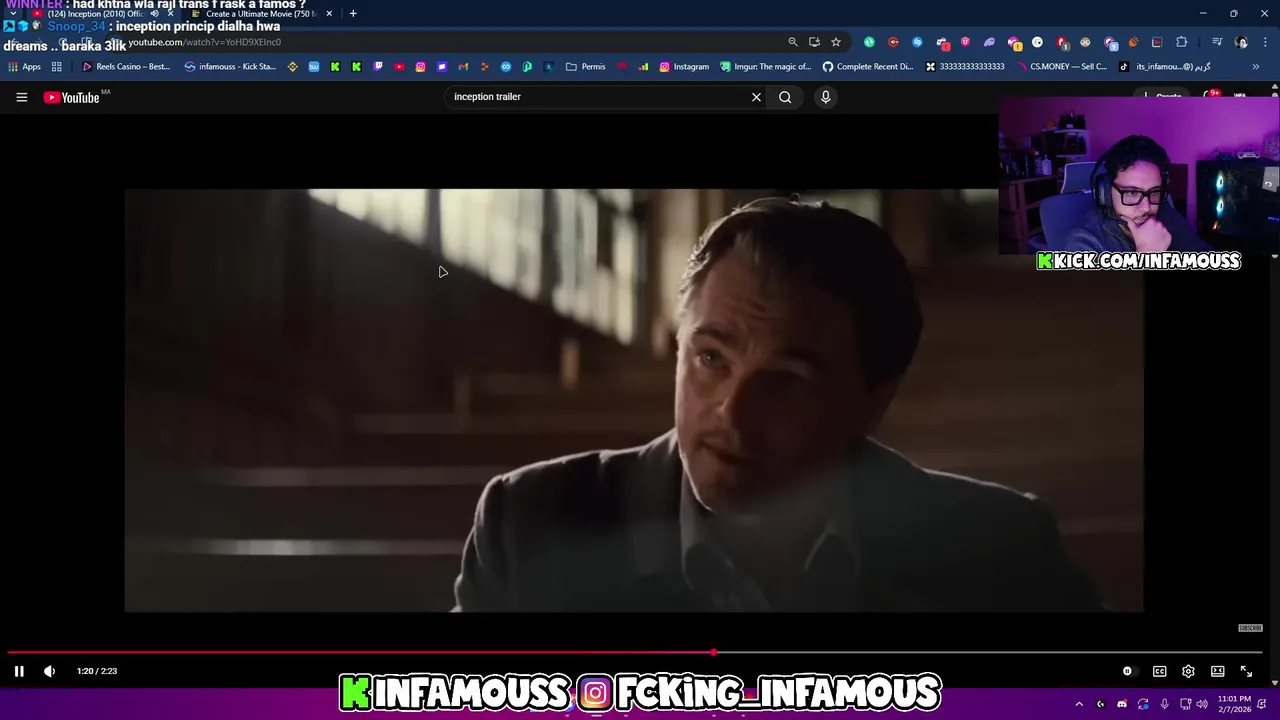This screenshot has height=720, width=1280.
Task: Open the Apps bookmark
Action: pos(25,67)
